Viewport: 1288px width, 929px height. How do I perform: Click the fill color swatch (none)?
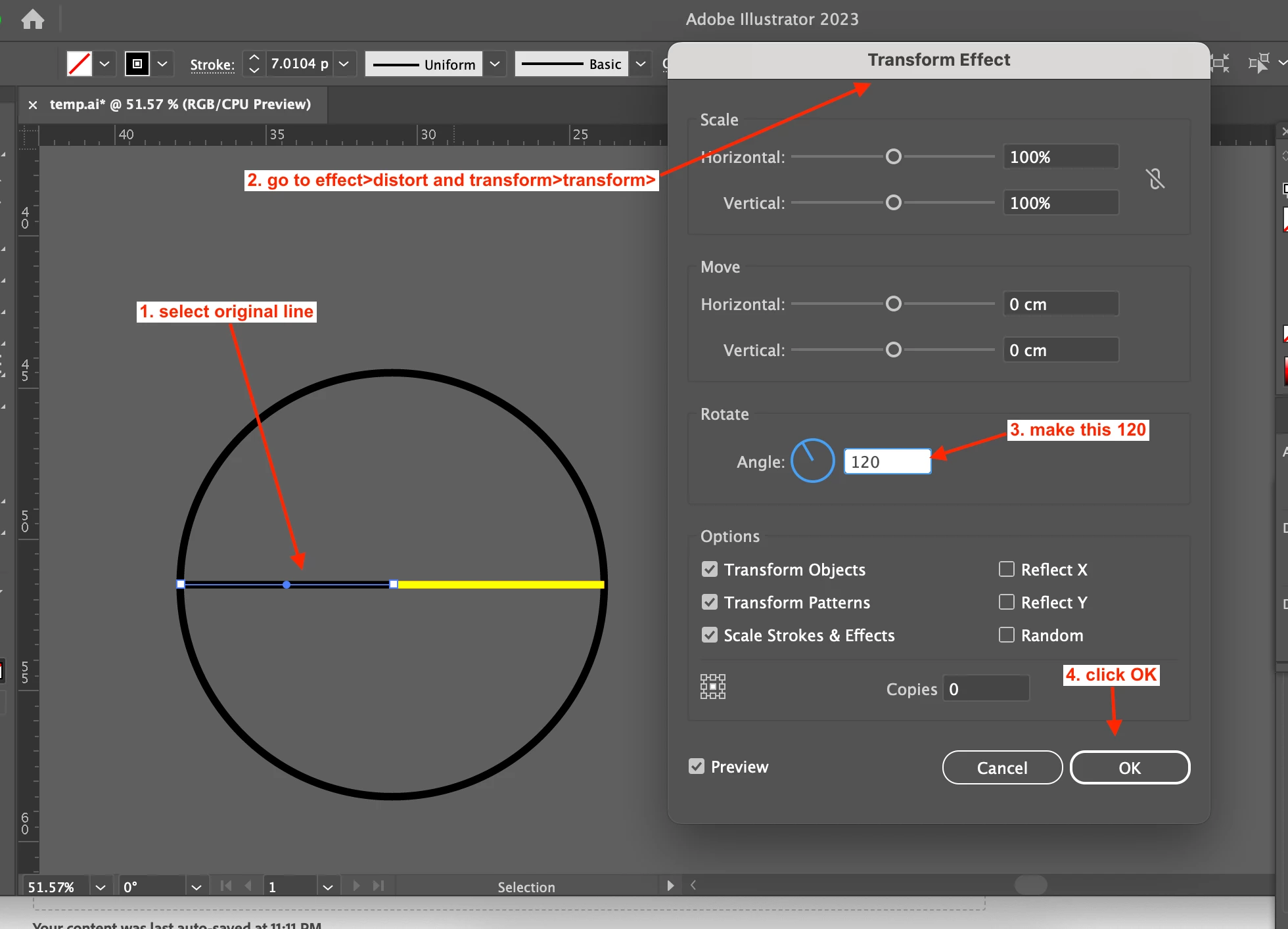coord(80,64)
